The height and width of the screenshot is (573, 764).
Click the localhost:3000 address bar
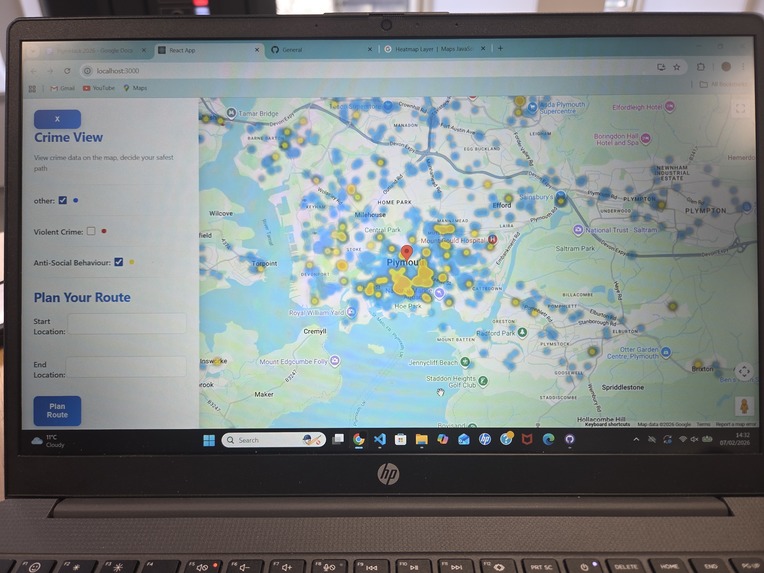click(x=365, y=70)
